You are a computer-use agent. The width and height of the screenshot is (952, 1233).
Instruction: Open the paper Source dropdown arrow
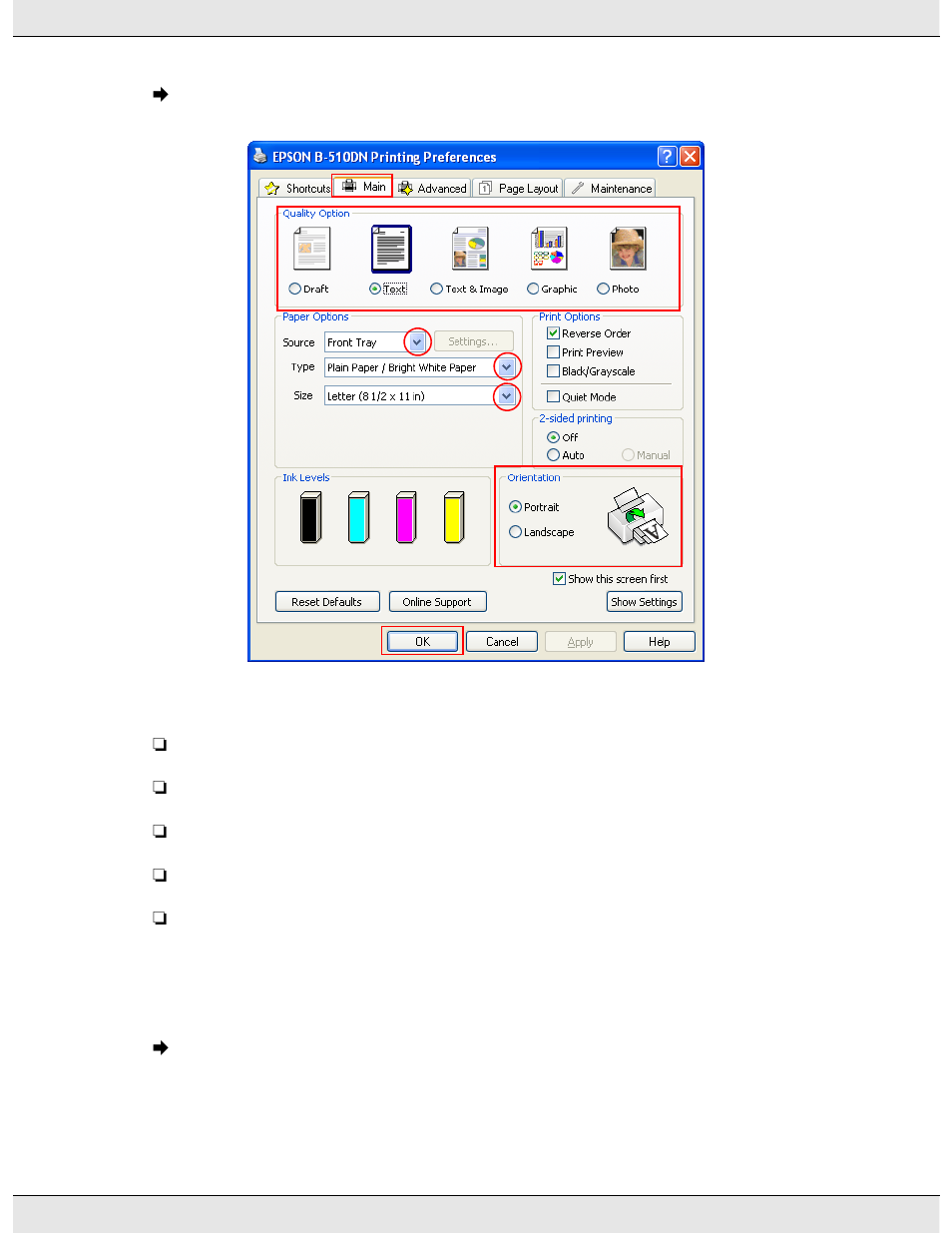click(417, 342)
